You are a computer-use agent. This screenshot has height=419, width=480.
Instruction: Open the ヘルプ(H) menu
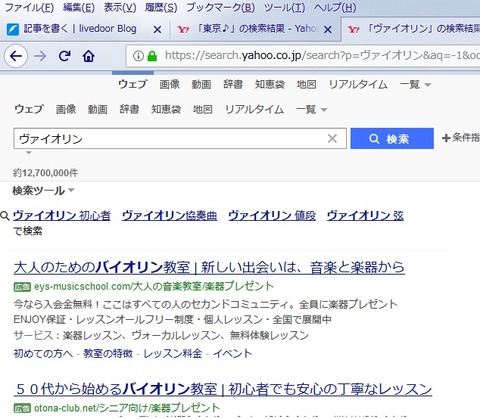pyautogui.click(x=335, y=7)
